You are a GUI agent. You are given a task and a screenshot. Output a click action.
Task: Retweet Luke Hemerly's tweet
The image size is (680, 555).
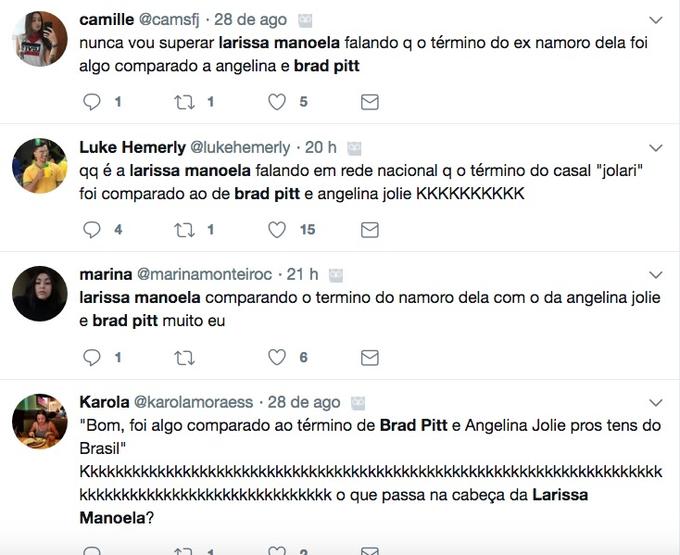185,230
